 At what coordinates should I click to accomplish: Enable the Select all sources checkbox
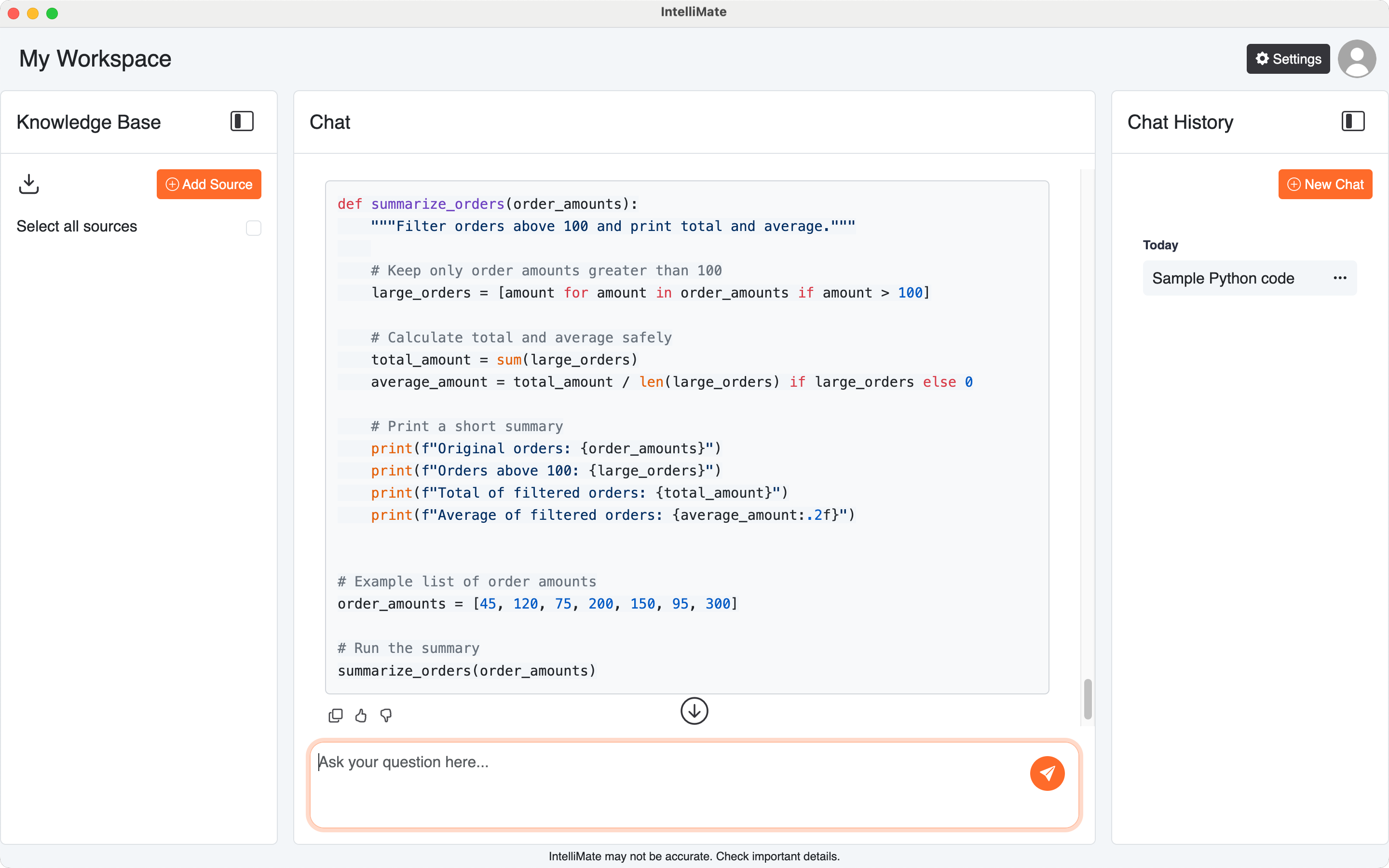[x=253, y=227]
